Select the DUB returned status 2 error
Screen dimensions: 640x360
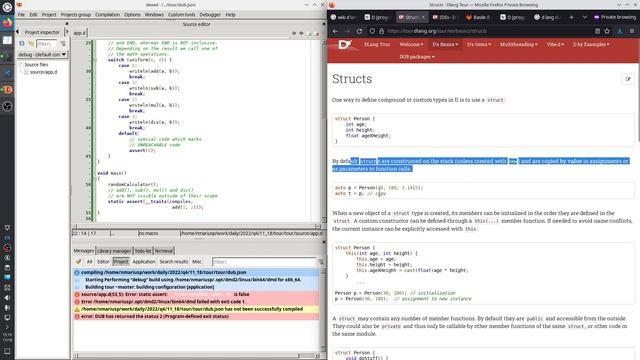(197, 316)
